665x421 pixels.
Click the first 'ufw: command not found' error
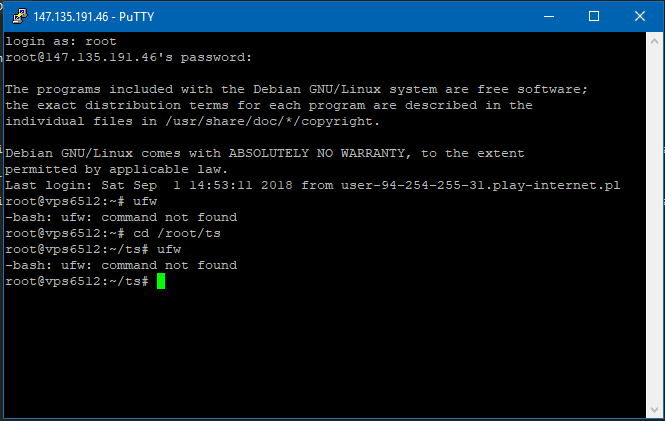[x=121, y=218]
